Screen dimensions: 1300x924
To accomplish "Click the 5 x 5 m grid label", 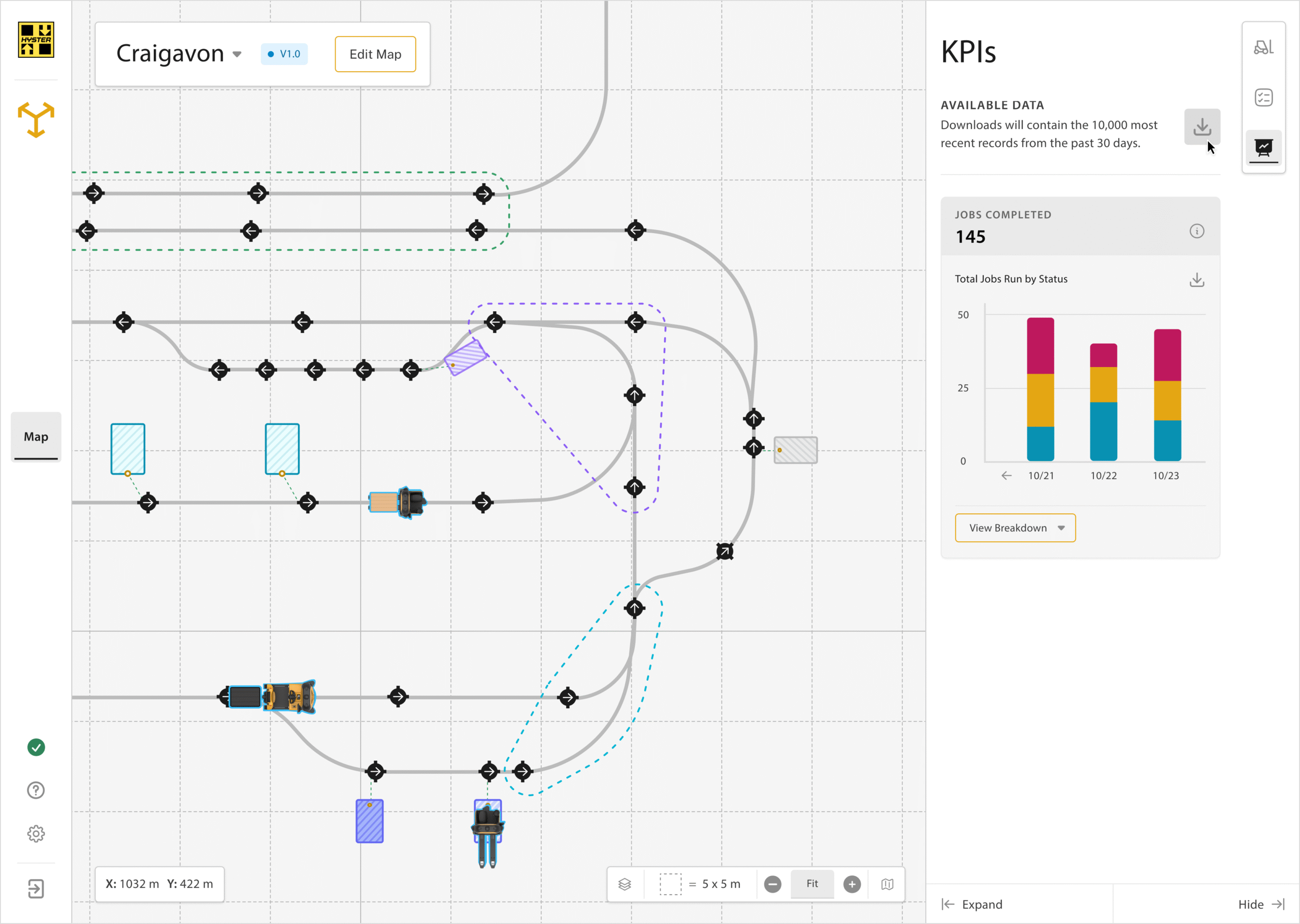I will click(x=721, y=884).
